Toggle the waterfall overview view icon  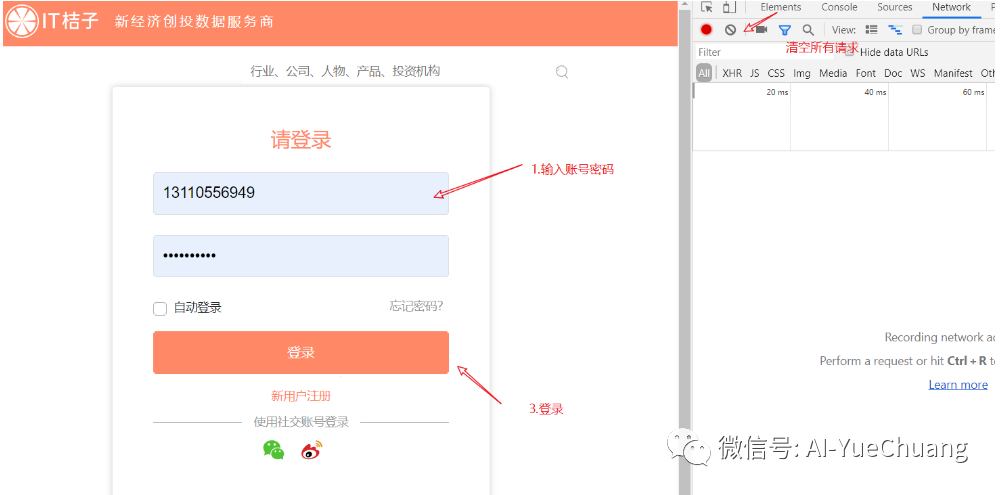click(895, 29)
